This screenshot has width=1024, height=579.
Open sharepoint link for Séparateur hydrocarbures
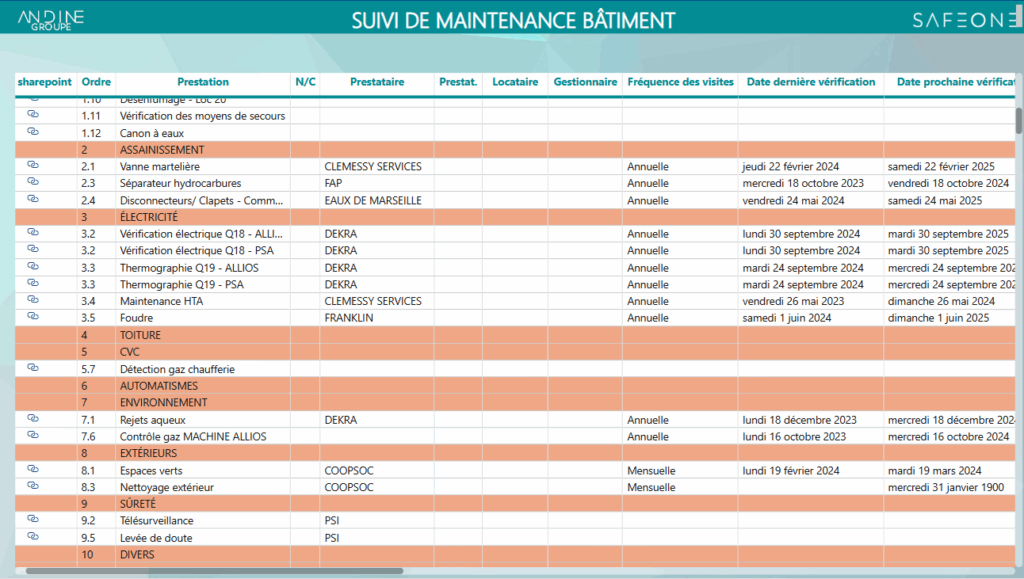pos(33,182)
